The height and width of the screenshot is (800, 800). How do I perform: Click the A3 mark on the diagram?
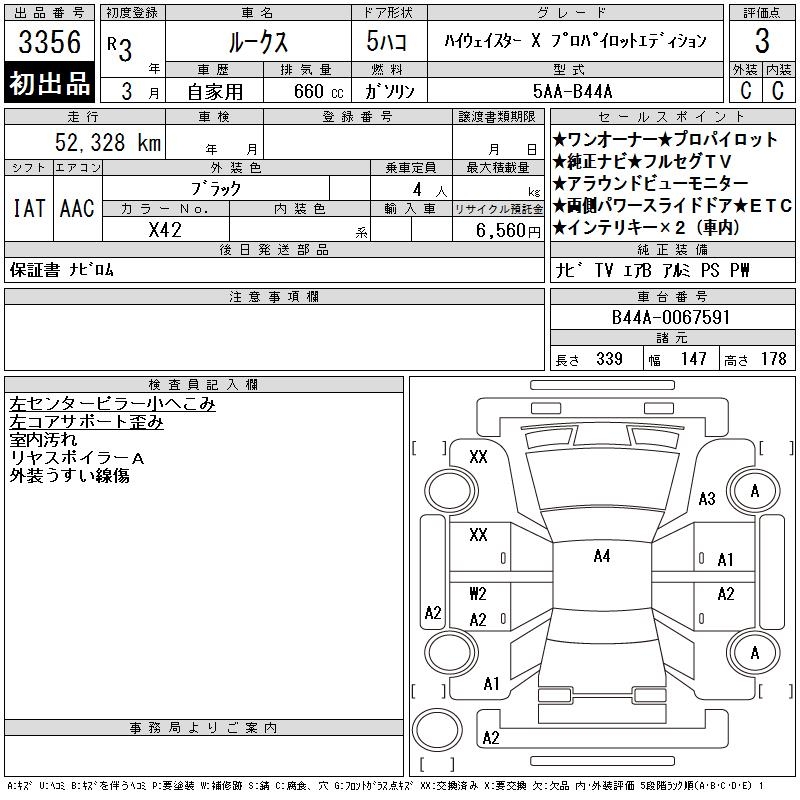click(707, 499)
